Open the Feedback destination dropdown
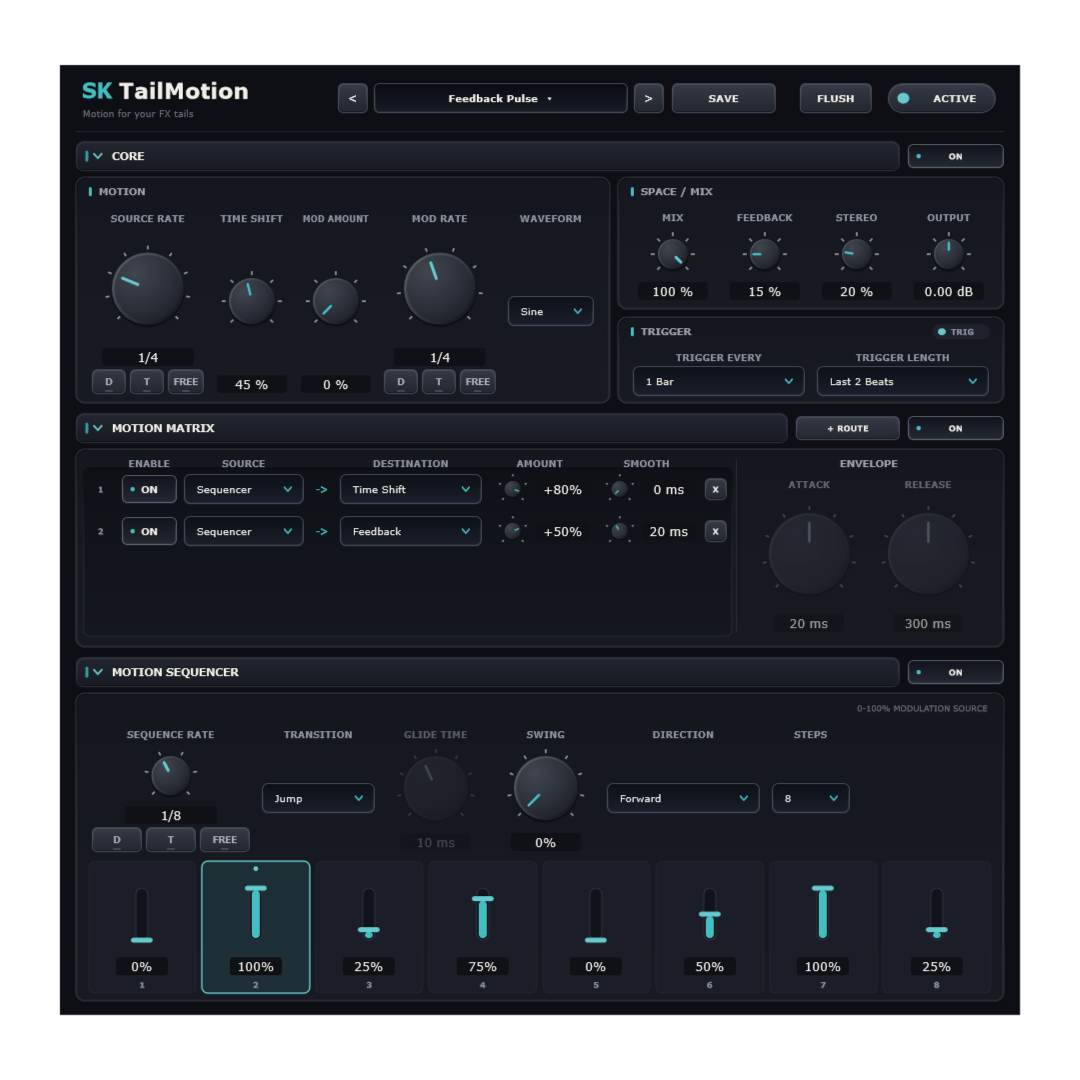 point(411,532)
